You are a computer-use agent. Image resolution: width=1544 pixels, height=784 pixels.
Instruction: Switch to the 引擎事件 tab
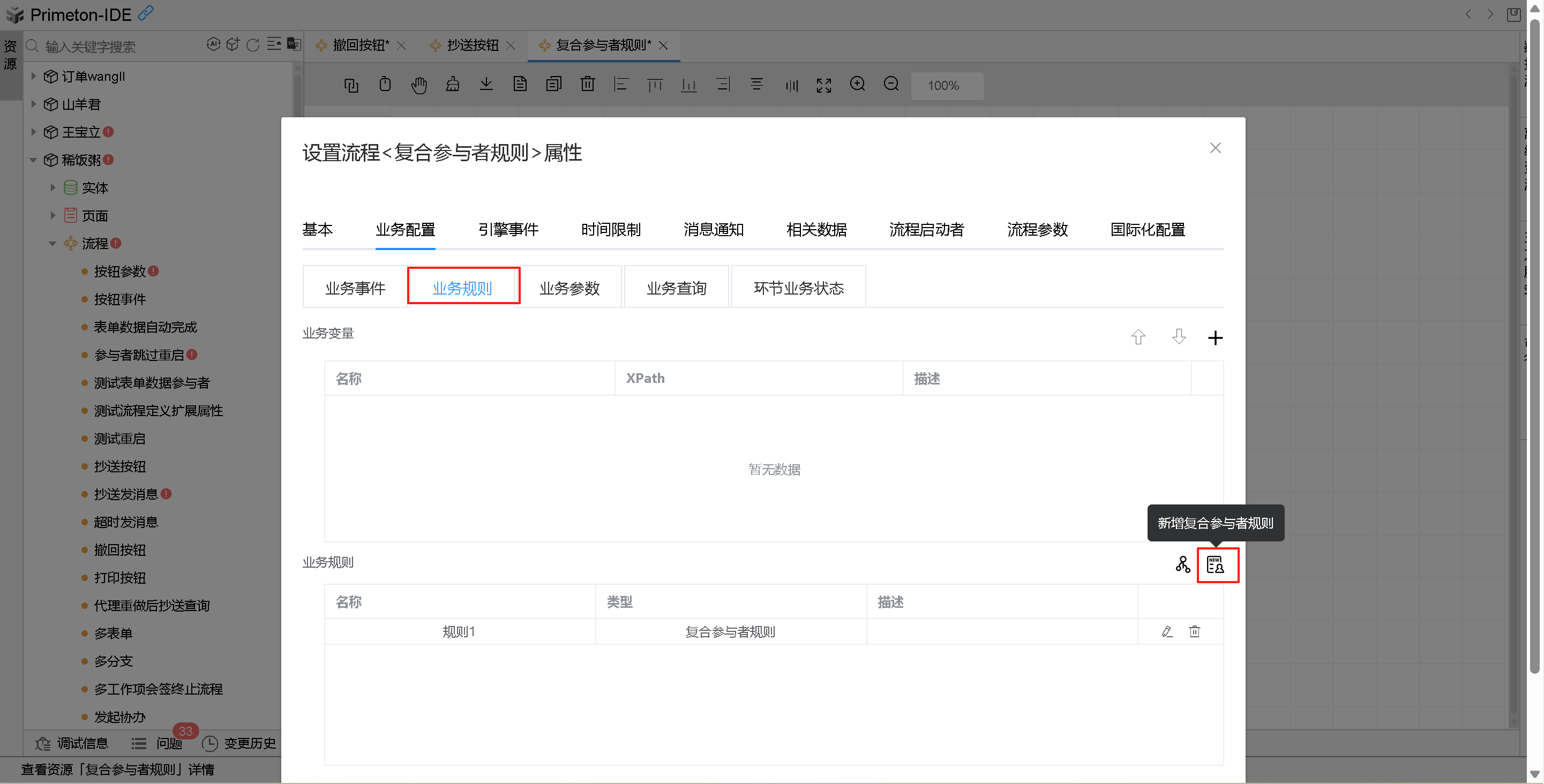[x=508, y=229]
